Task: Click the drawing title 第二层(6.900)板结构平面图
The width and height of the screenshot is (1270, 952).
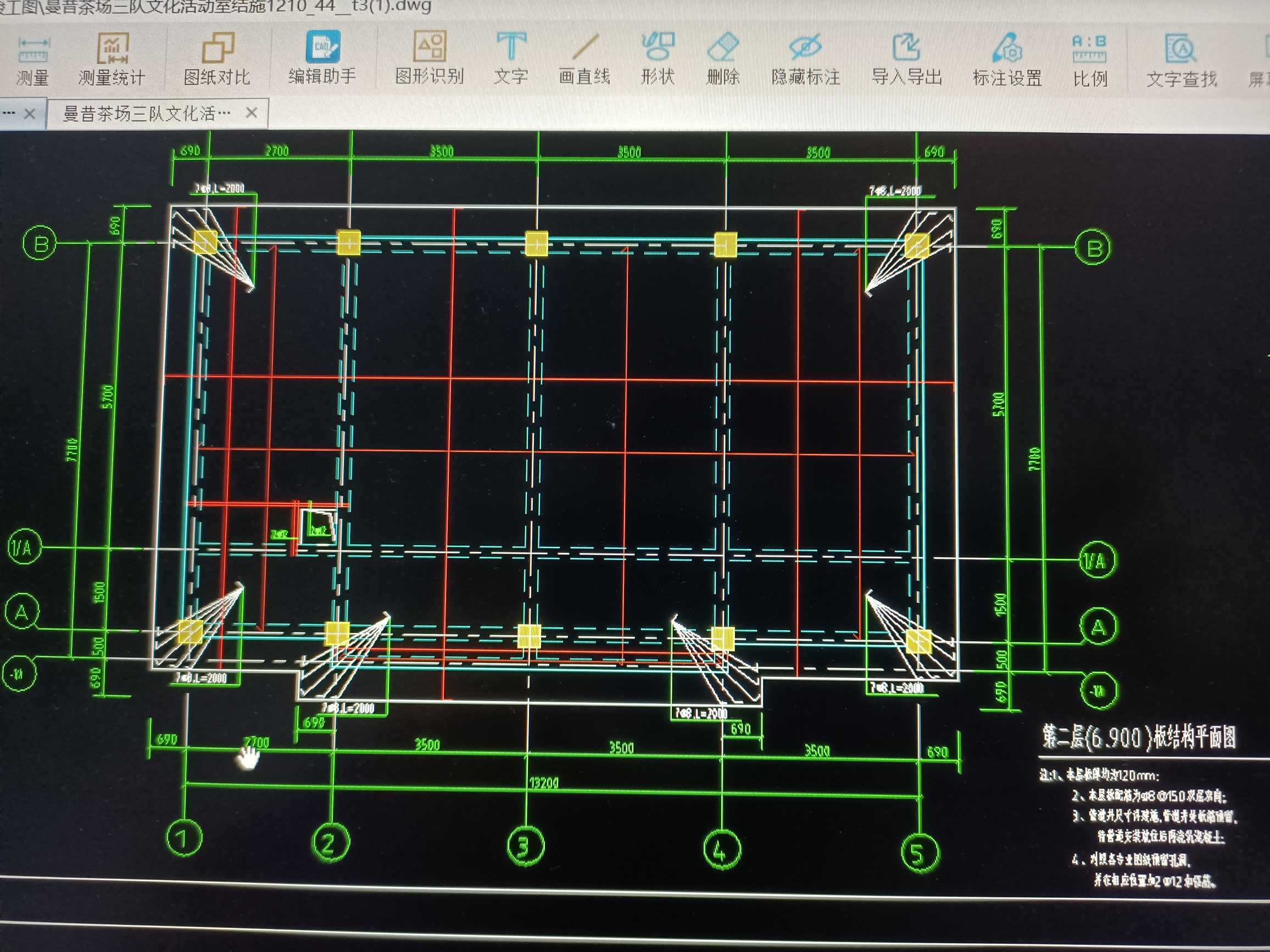Action: (x=1139, y=737)
